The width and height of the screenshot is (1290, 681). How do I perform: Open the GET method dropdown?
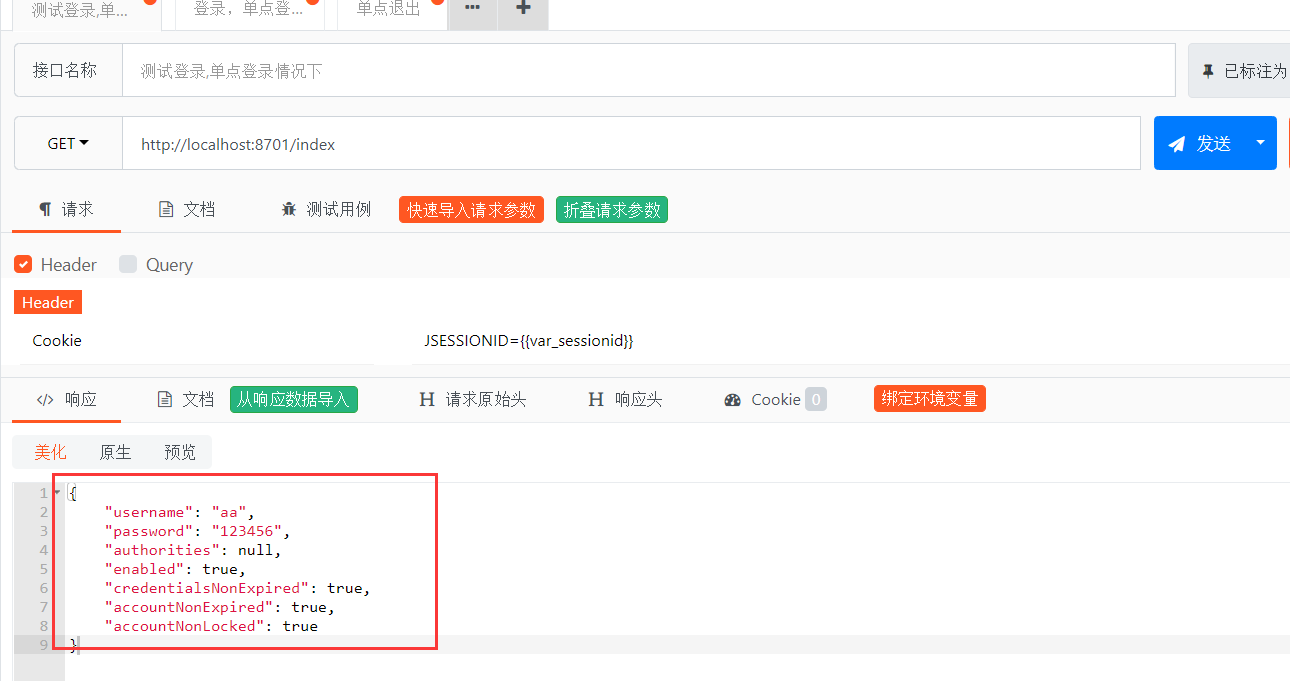[x=66, y=142]
